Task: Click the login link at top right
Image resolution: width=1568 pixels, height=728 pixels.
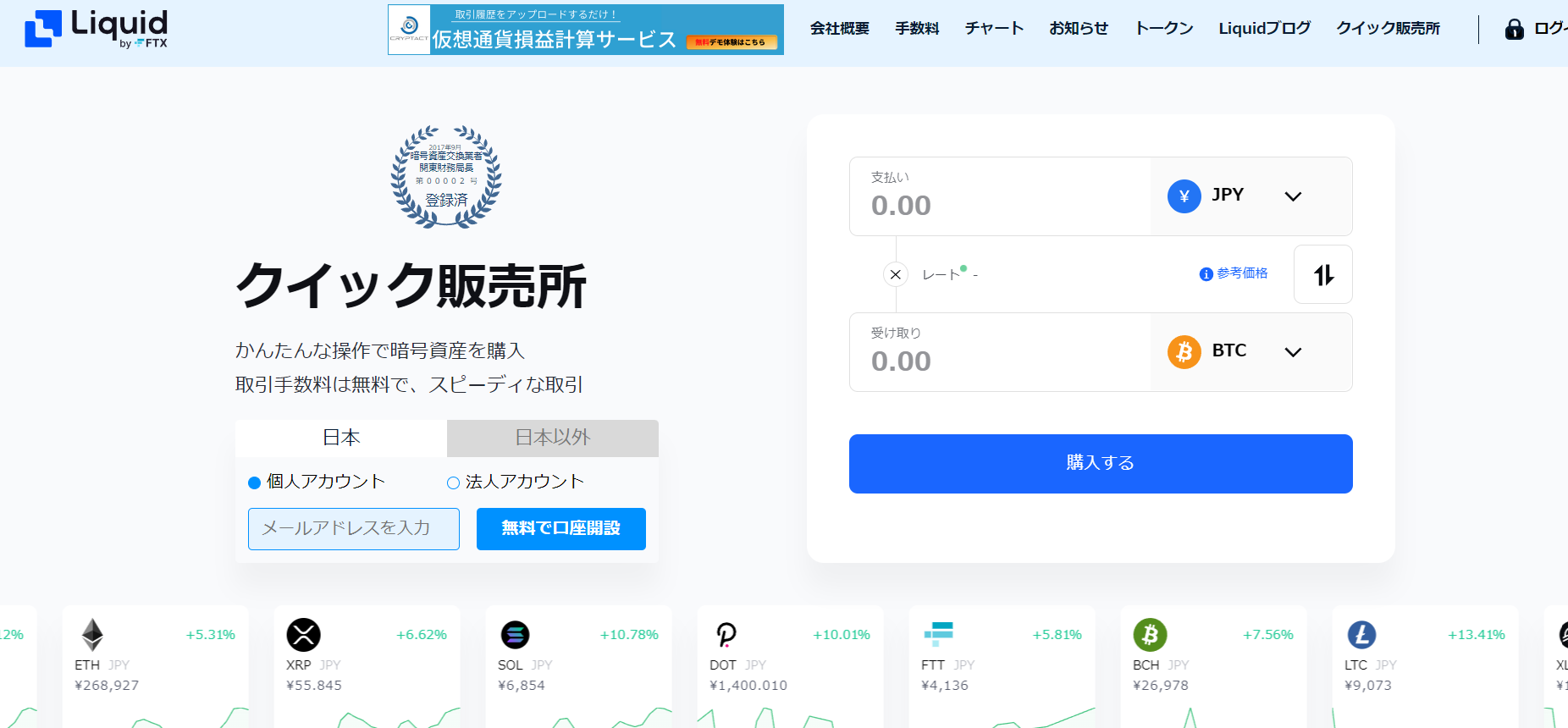Action: tap(1550, 29)
